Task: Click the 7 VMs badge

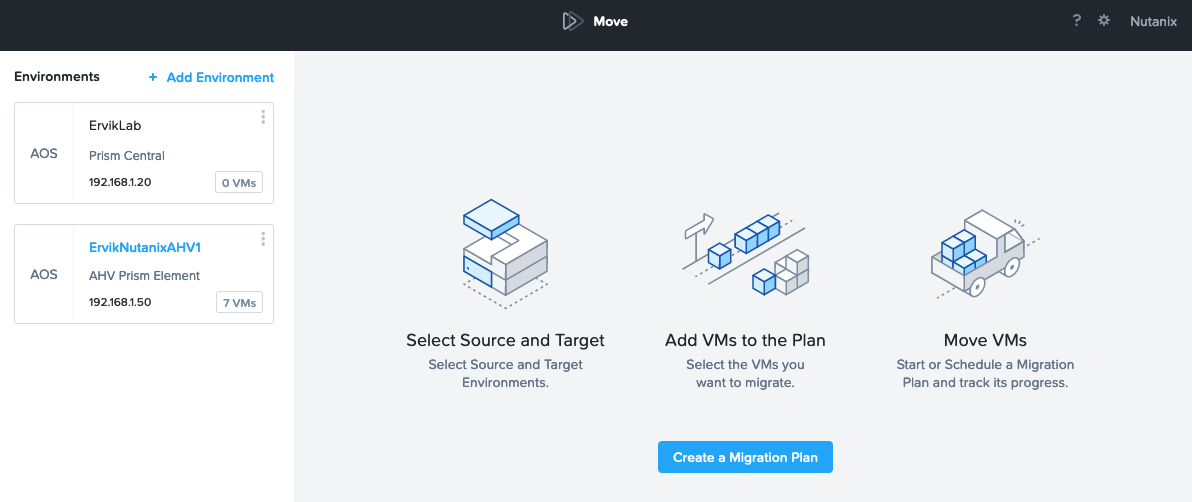Action: (x=239, y=302)
